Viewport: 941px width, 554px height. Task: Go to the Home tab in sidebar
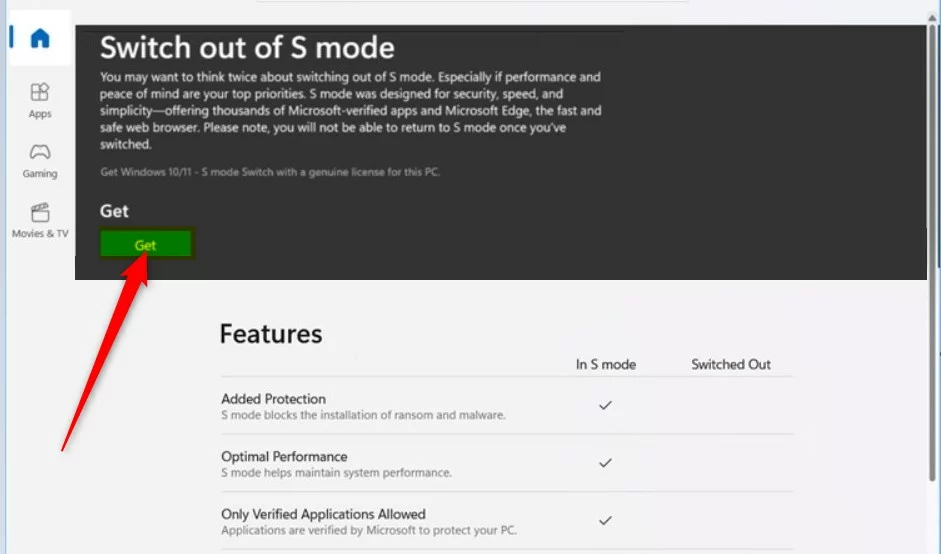tap(39, 39)
